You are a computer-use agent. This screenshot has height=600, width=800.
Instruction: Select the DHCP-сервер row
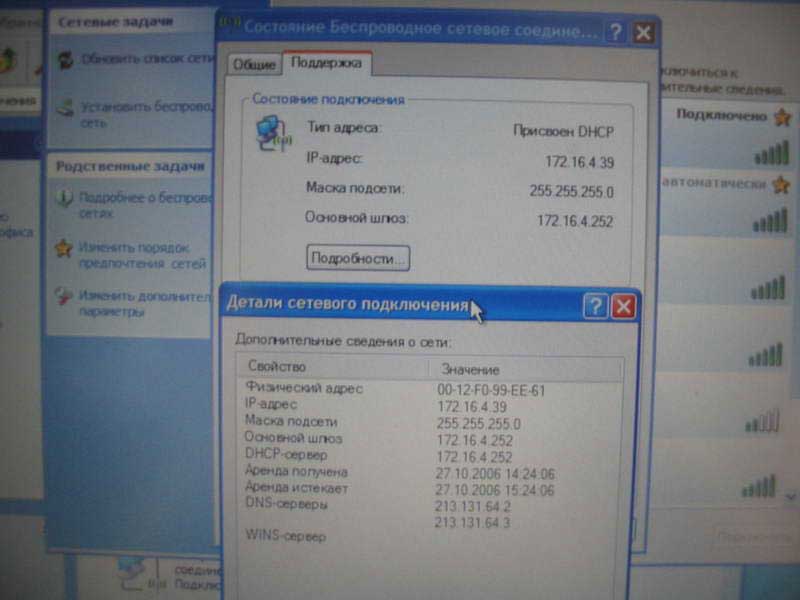click(430, 456)
